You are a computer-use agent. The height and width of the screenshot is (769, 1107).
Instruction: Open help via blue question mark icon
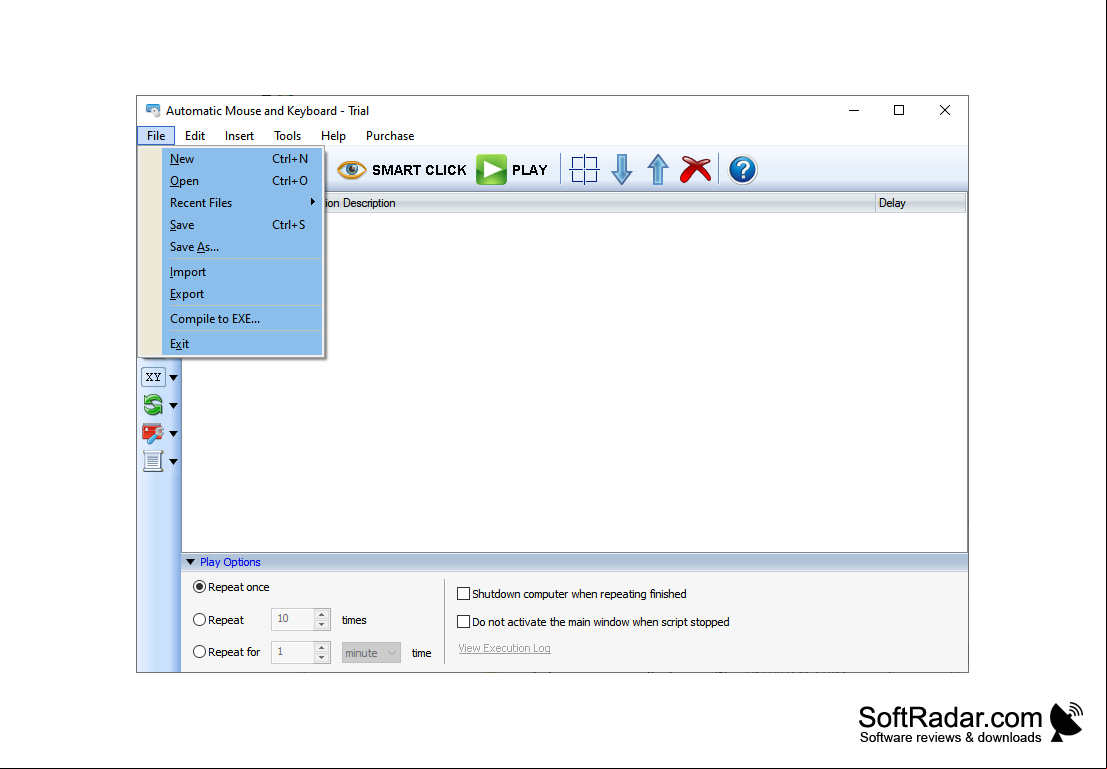click(x=743, y=169)
